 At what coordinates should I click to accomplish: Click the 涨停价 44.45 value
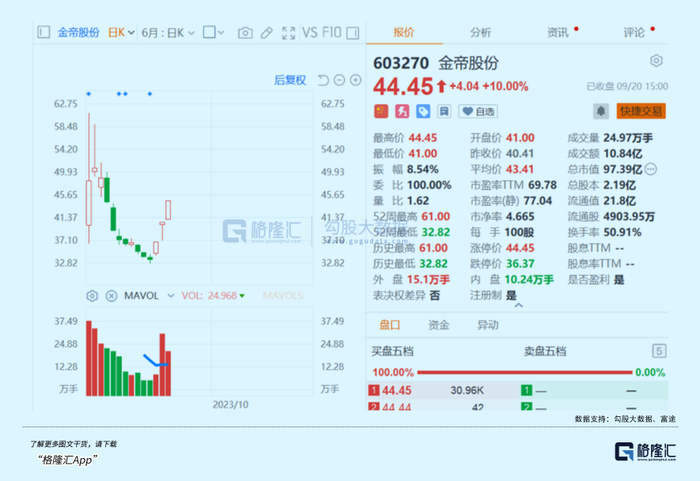520,248
